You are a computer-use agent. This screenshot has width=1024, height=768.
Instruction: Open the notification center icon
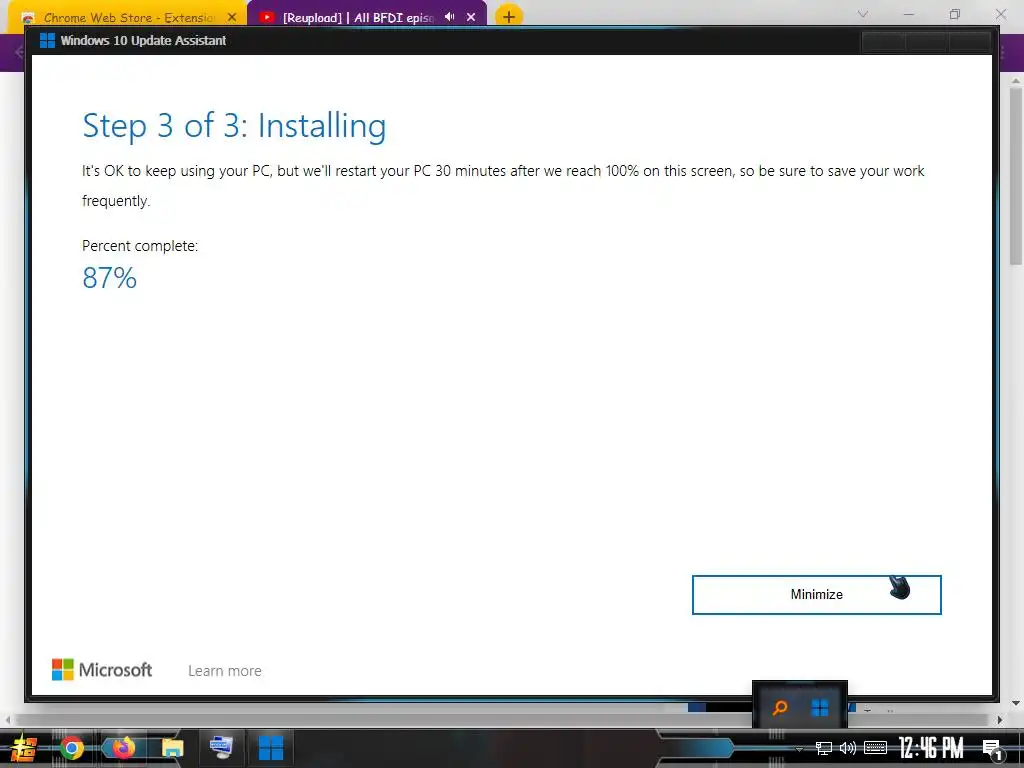pos(992,748)
